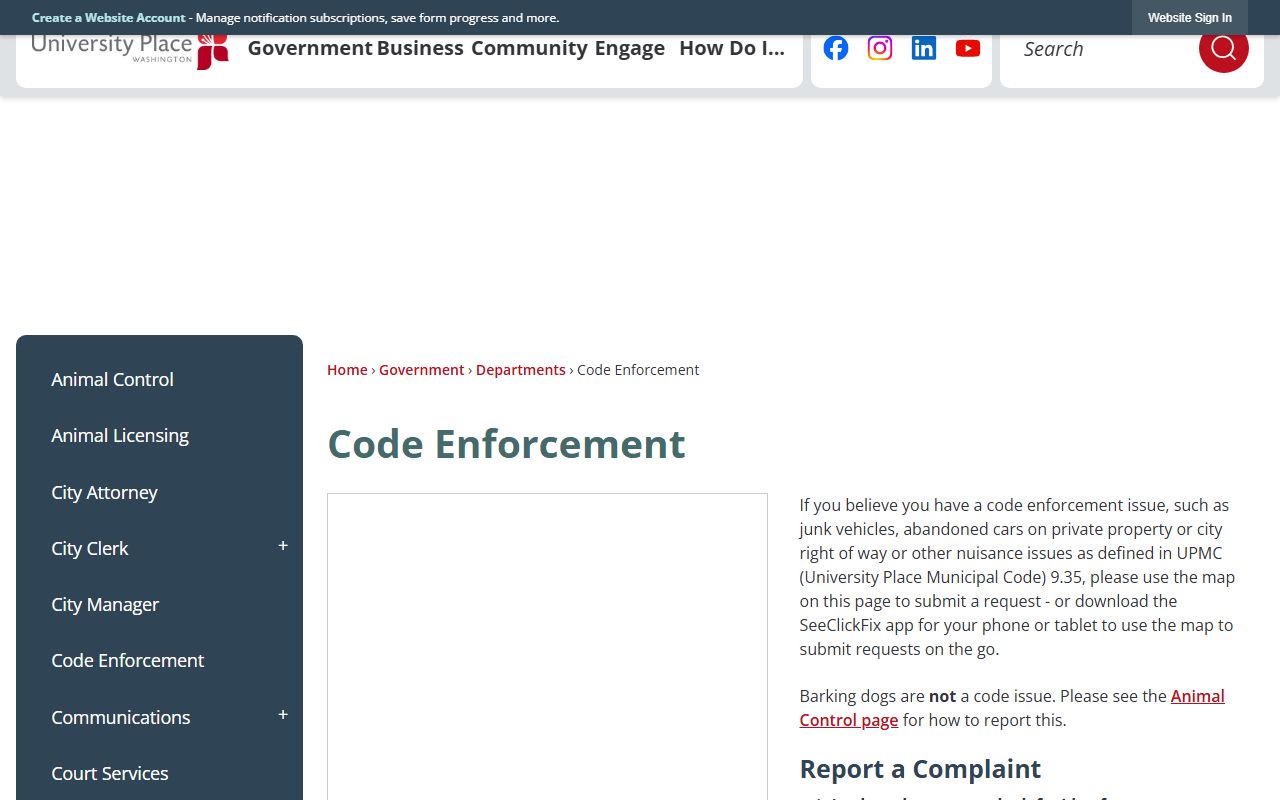This screenshot has height=800, width=1280.
Task: Open the Government menu
Action: pyautogui.click(x=310, y=49)
